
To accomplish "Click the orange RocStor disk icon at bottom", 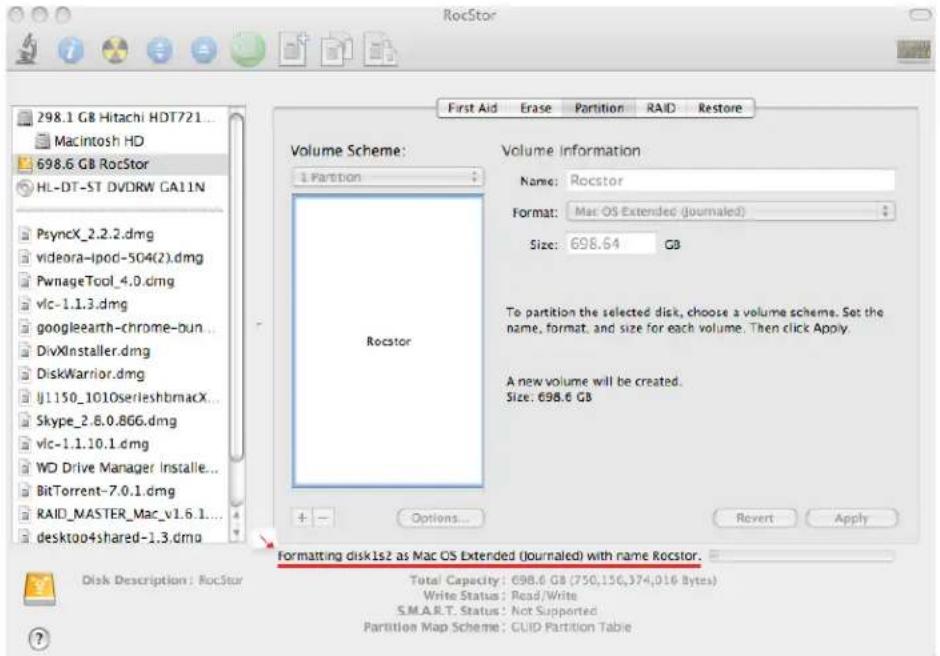I will pos(40,588).
